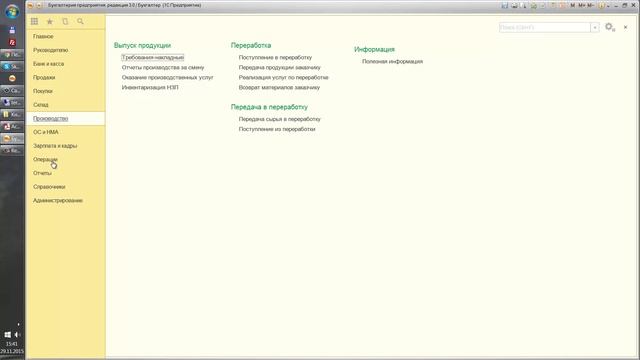640x360 pixels.
Task: Click the Выпуск продукции heading
Action: point(142,45)
